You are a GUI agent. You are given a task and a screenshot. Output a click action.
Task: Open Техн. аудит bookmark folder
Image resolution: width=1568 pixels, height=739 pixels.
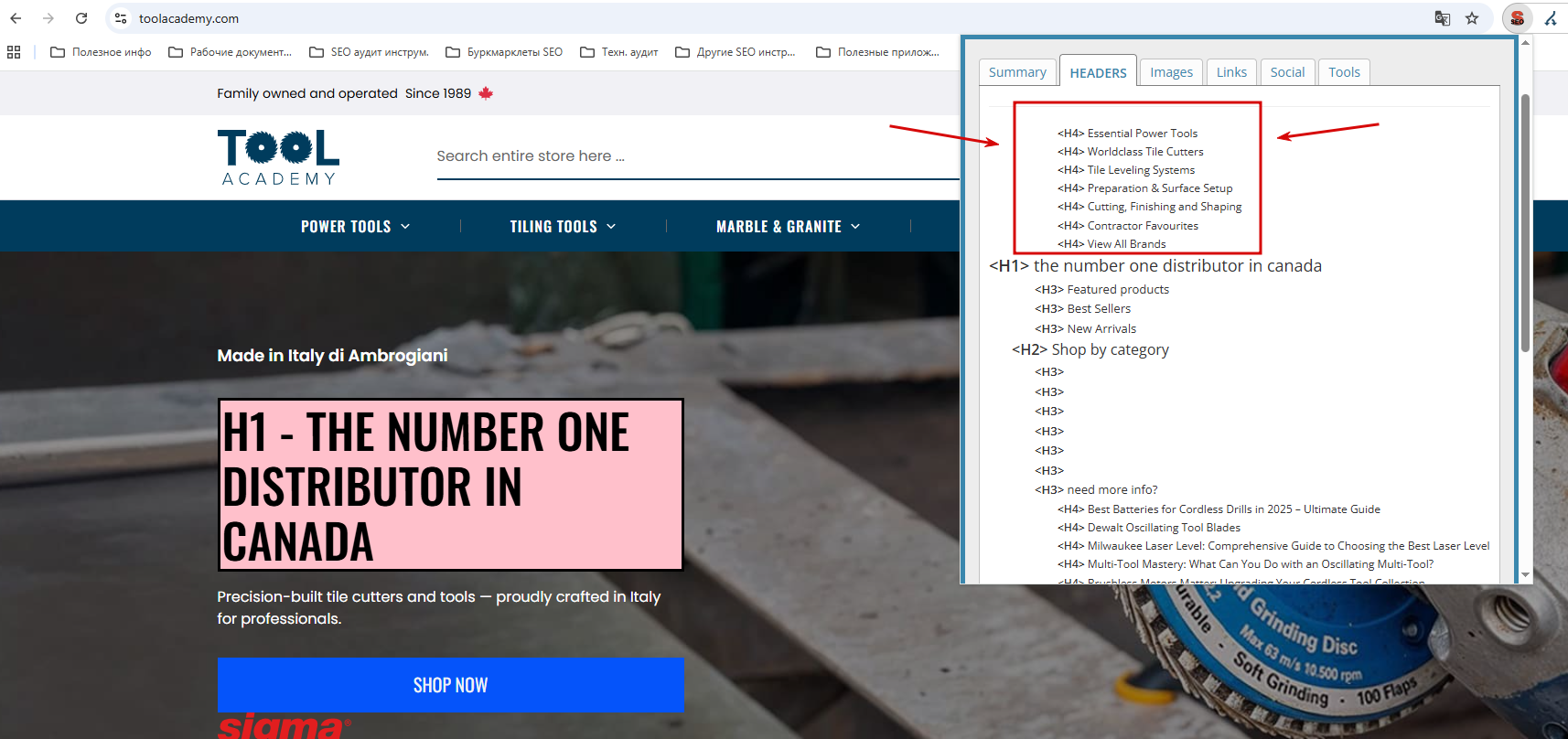coord(619,52)
